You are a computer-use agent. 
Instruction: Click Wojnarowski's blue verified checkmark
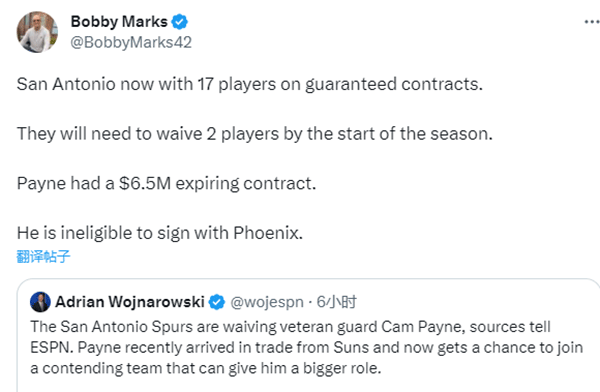pyautogui.click(x=217, y=302)
